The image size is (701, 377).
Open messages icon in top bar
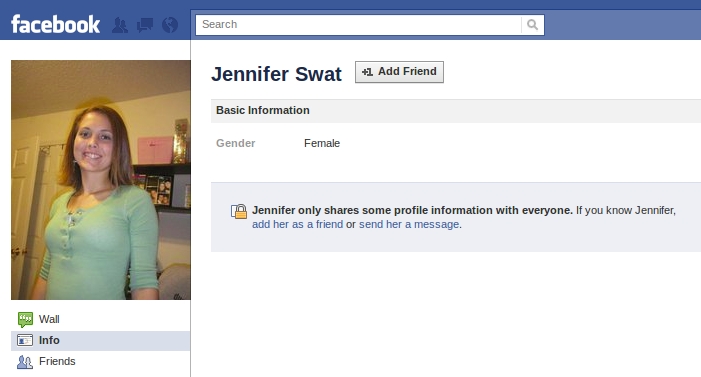[x=145, y=25]
